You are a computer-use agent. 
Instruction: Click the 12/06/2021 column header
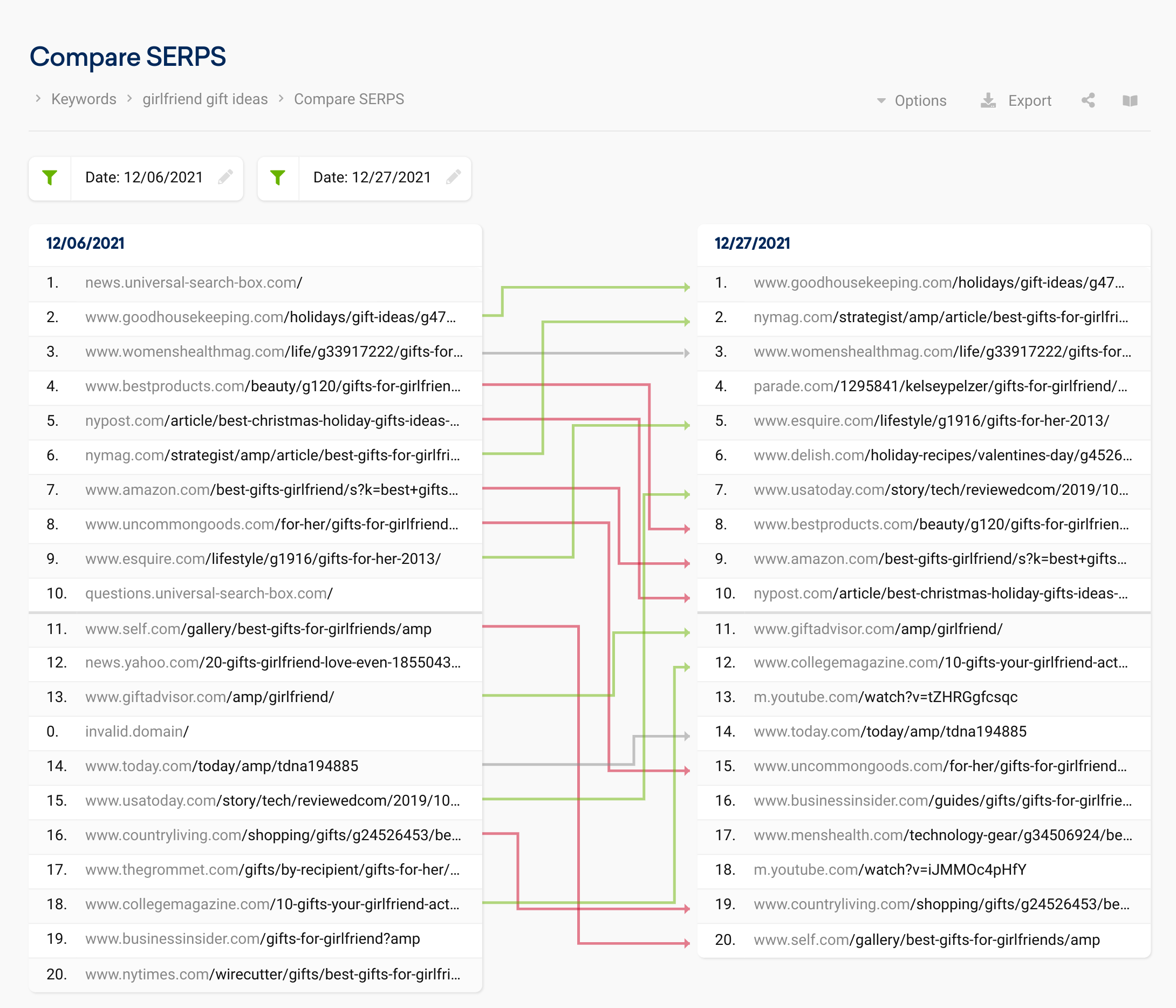[x=85, y=243]
